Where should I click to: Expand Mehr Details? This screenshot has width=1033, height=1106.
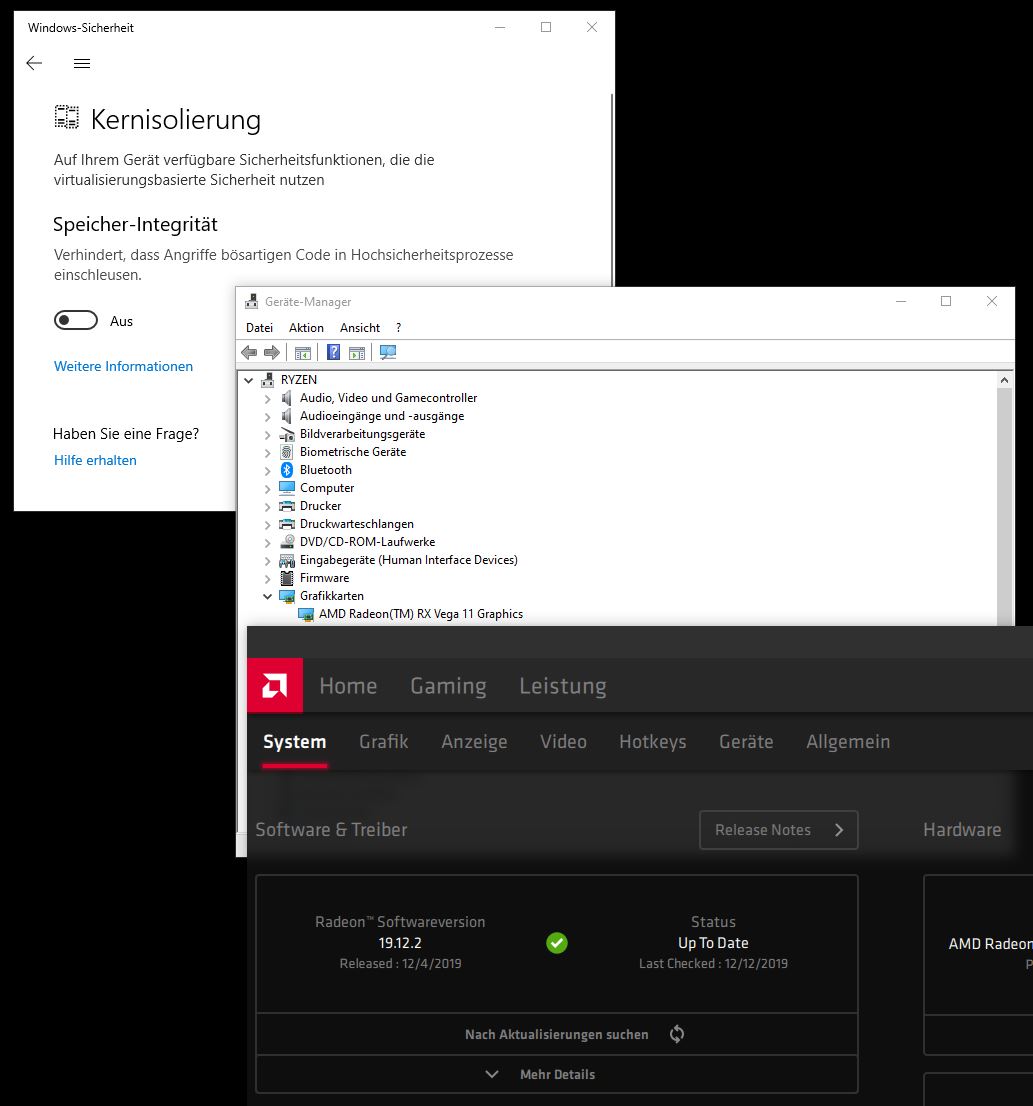click(x=556, y=1074)
